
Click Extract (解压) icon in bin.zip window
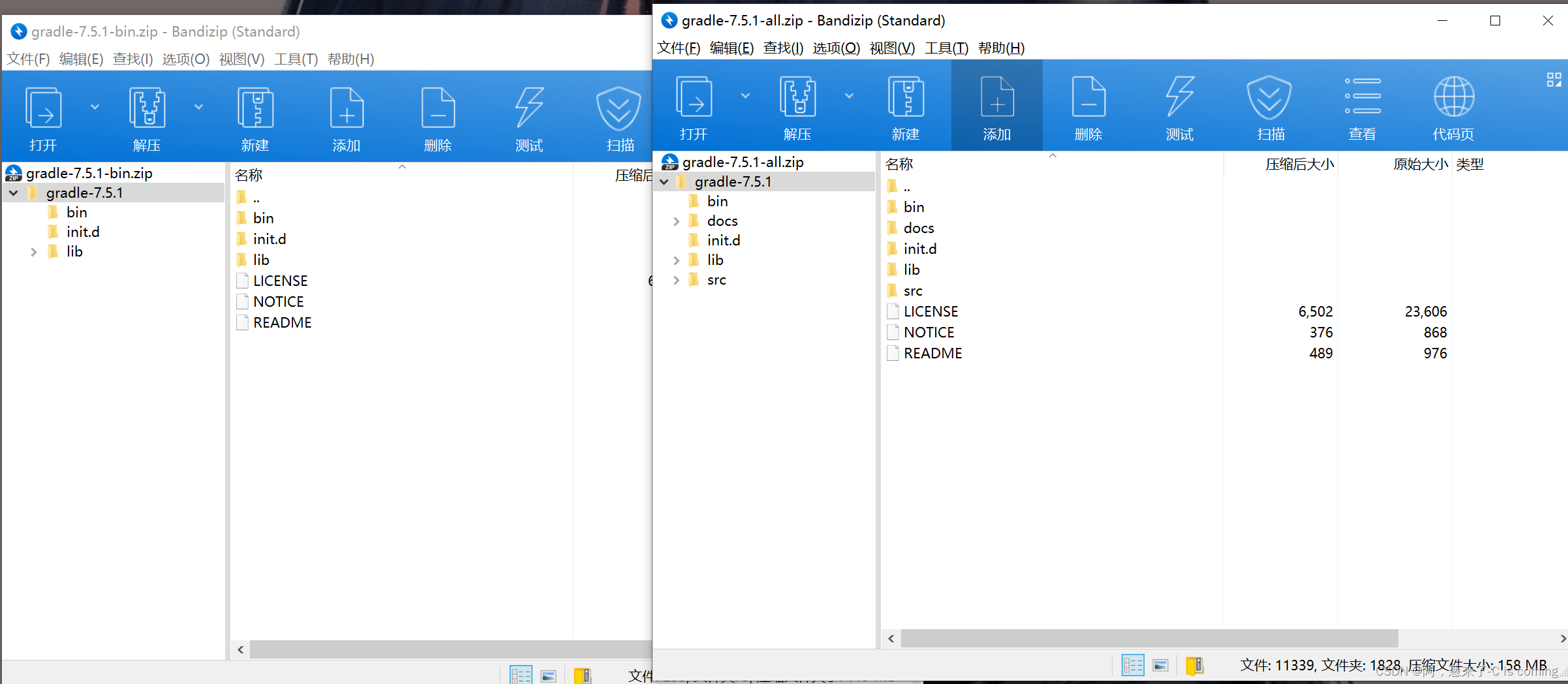click(x=147, y=108)
